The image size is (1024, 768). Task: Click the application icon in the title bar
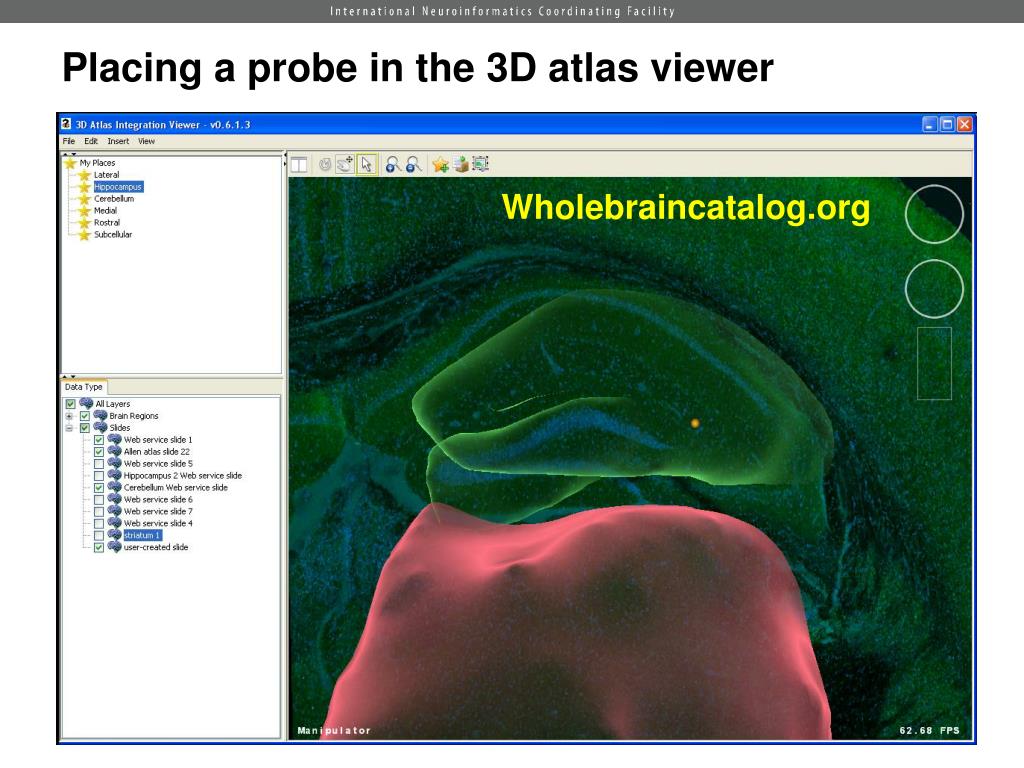click(x=66, y=123)
